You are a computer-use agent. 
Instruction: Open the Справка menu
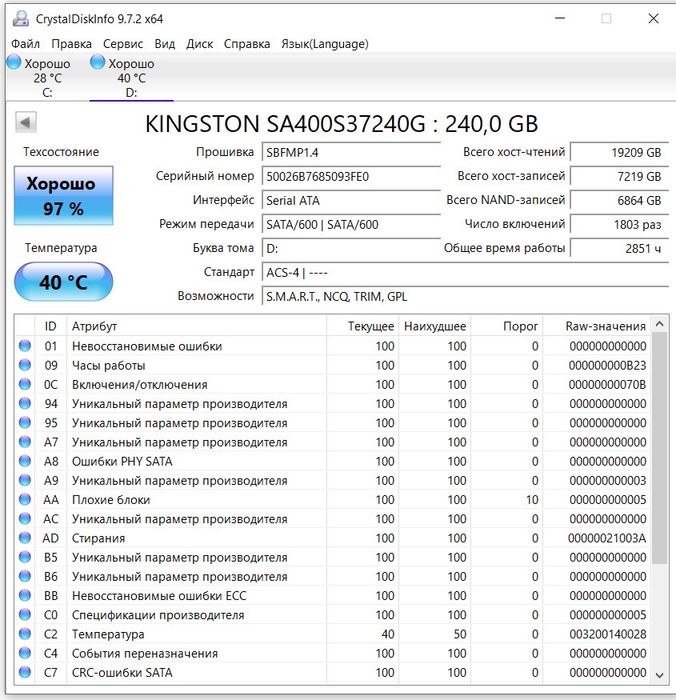tap(247, 44)
